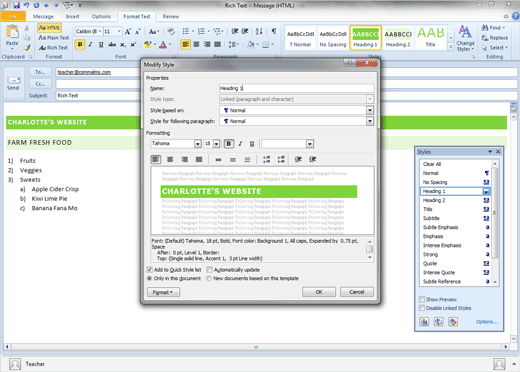520x372 pixels.
Task: Open ribbon font size dropdown
Action: pos(119,31)
